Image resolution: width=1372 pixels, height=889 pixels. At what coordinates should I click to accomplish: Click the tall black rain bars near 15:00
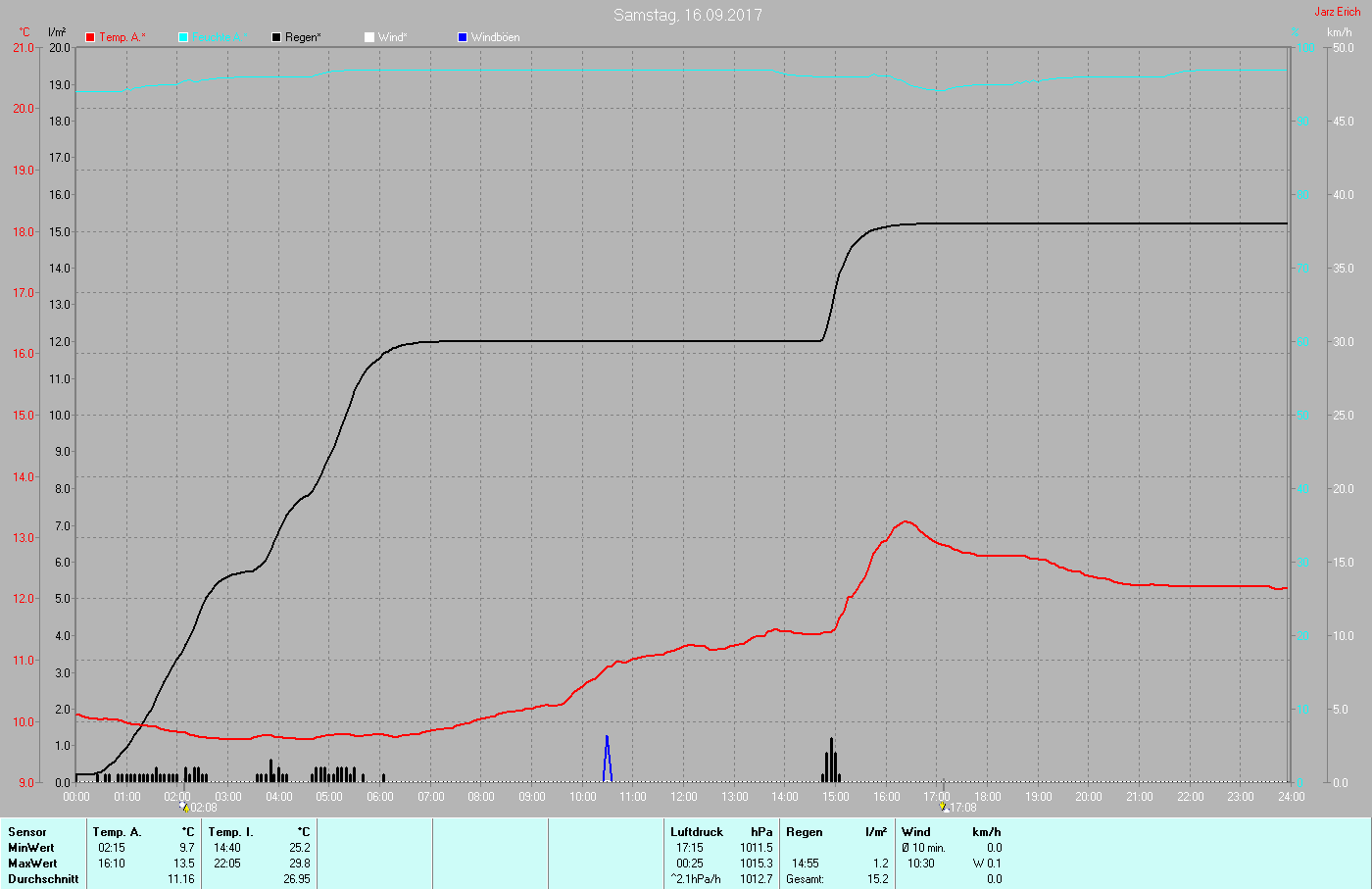pyautogui.click(x=831, y=760)
